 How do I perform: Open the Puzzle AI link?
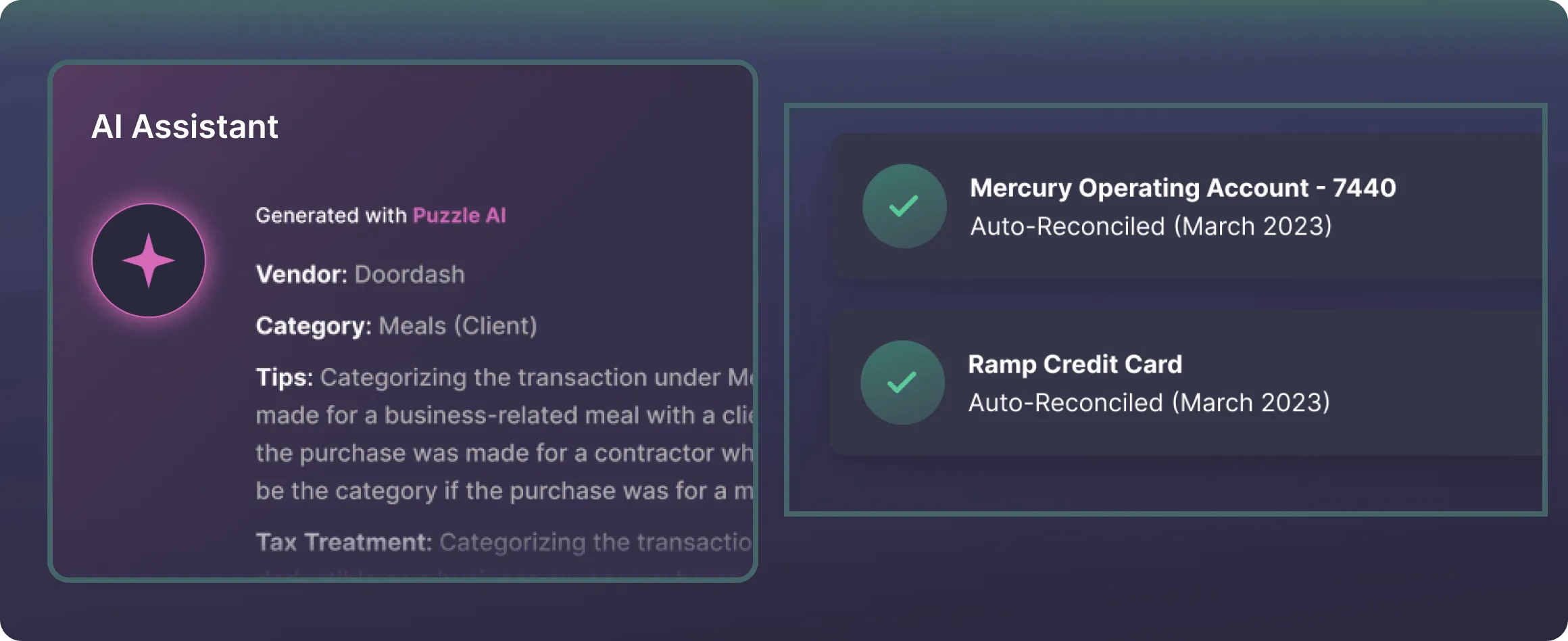(x=459, y=215)
